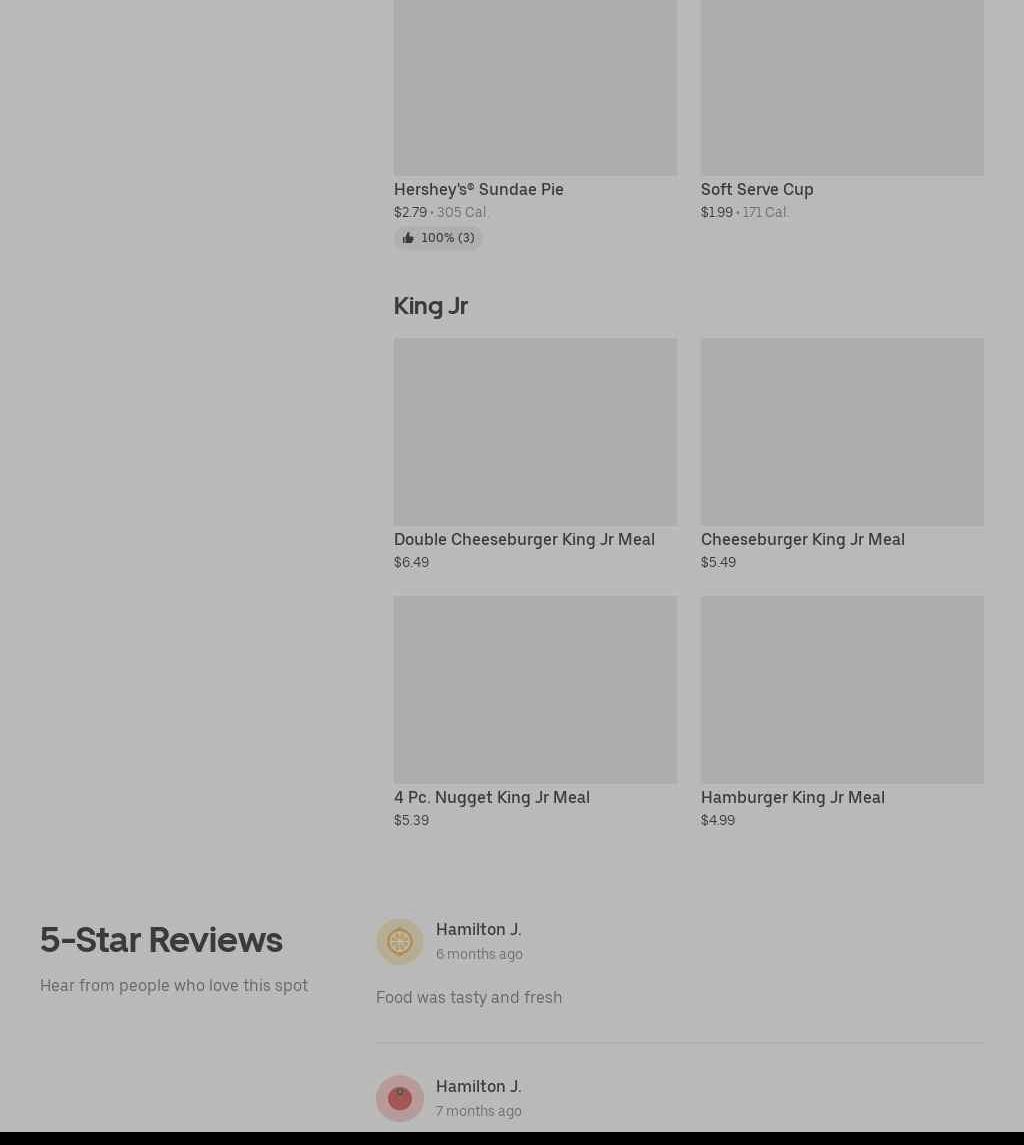Choose the Hamburger King Jr Meal photo
The height and width of the screenshot is (1145, 1024).
pos(842,689)
